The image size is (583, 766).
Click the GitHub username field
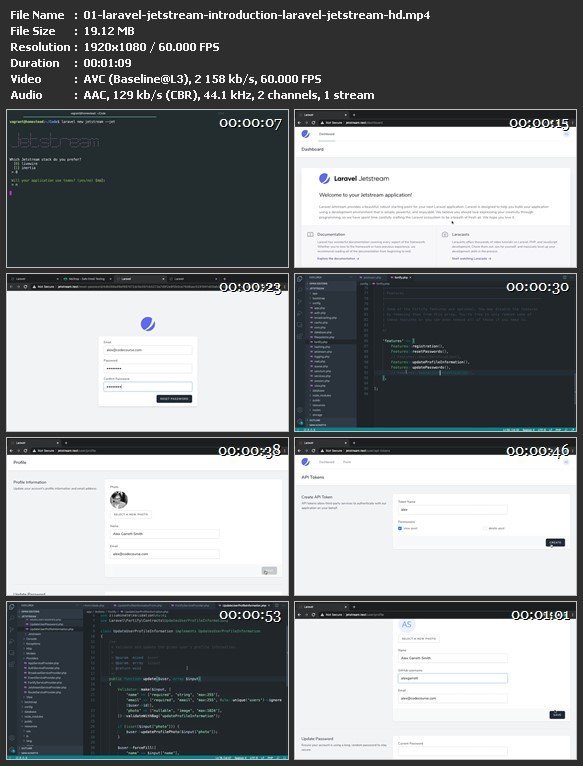point(453,678)
